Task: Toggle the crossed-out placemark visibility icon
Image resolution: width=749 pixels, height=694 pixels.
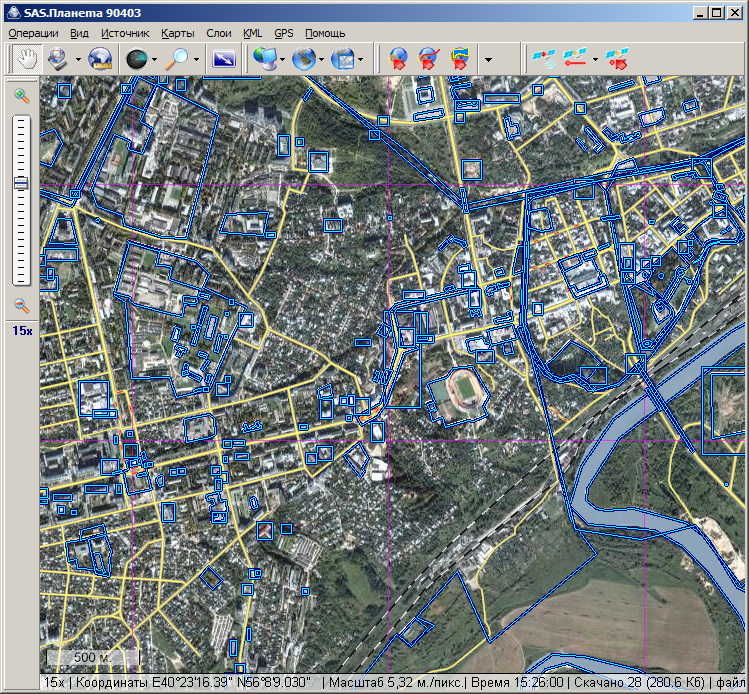Action: pos(429,59)
